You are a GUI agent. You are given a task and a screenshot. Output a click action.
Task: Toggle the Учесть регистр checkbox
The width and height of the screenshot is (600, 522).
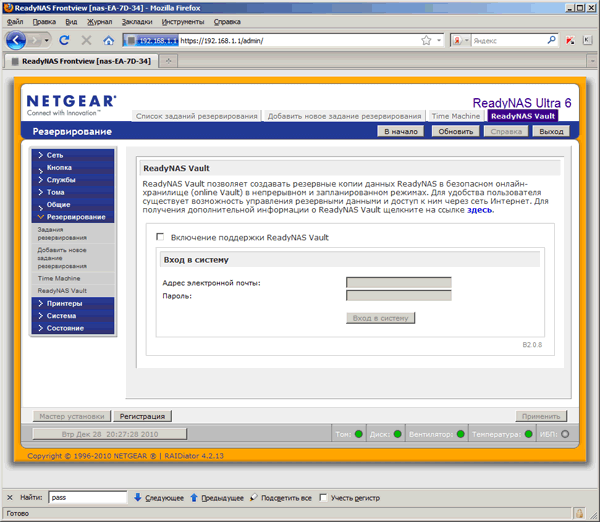tap(323, 497)
